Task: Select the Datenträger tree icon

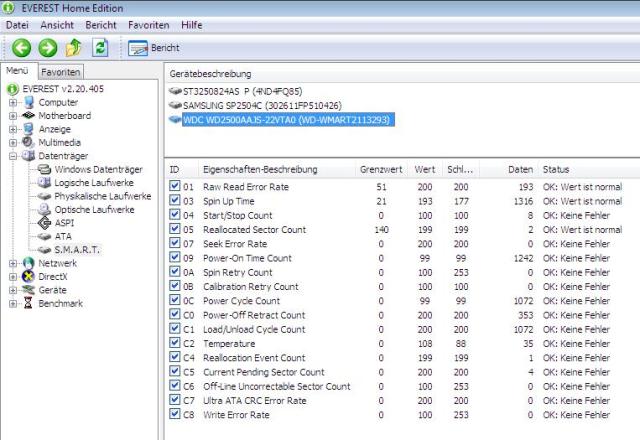Action: (28, 156)
